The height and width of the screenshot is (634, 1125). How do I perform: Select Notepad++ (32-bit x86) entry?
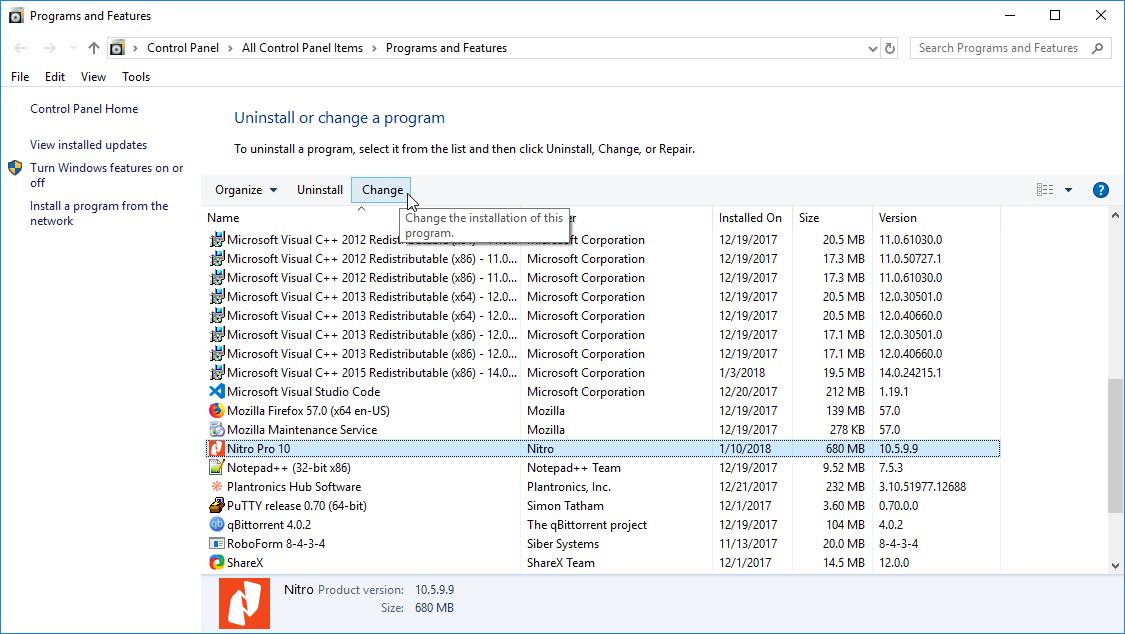(x=288, y=468)
